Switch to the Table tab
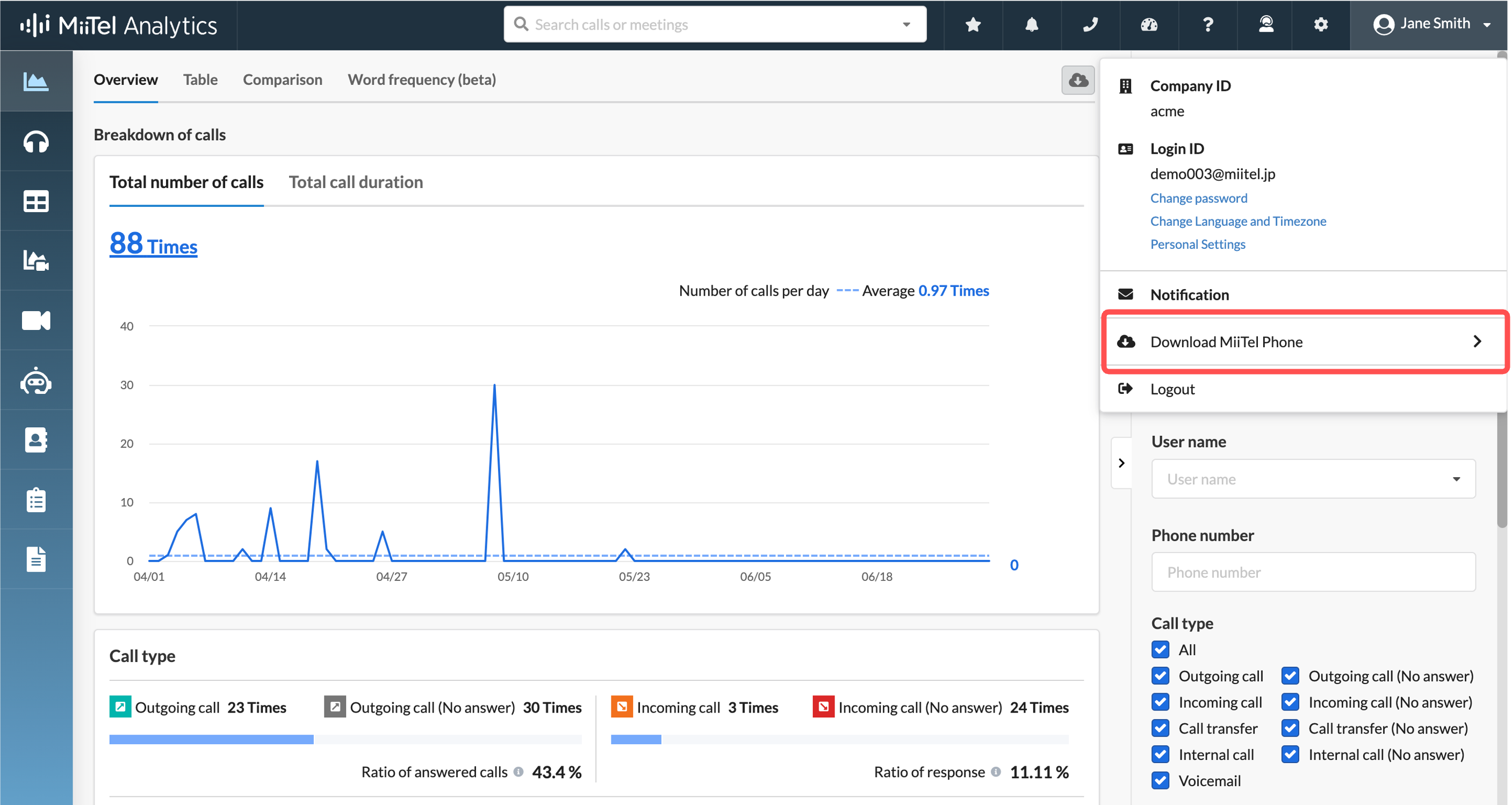The height and width of the screenshot is (805, 1512). (200, 80)
